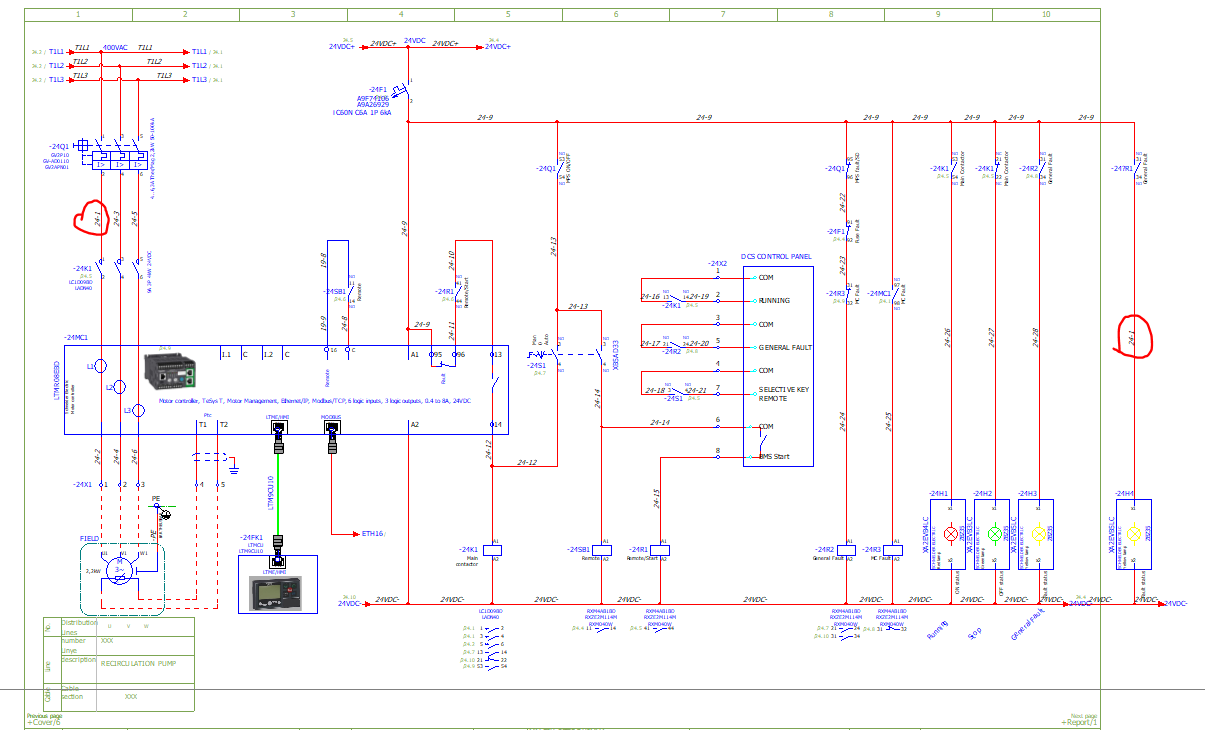Click terminal 95 on the motor controller
The image size is (1205, 730).
(436, 354)
